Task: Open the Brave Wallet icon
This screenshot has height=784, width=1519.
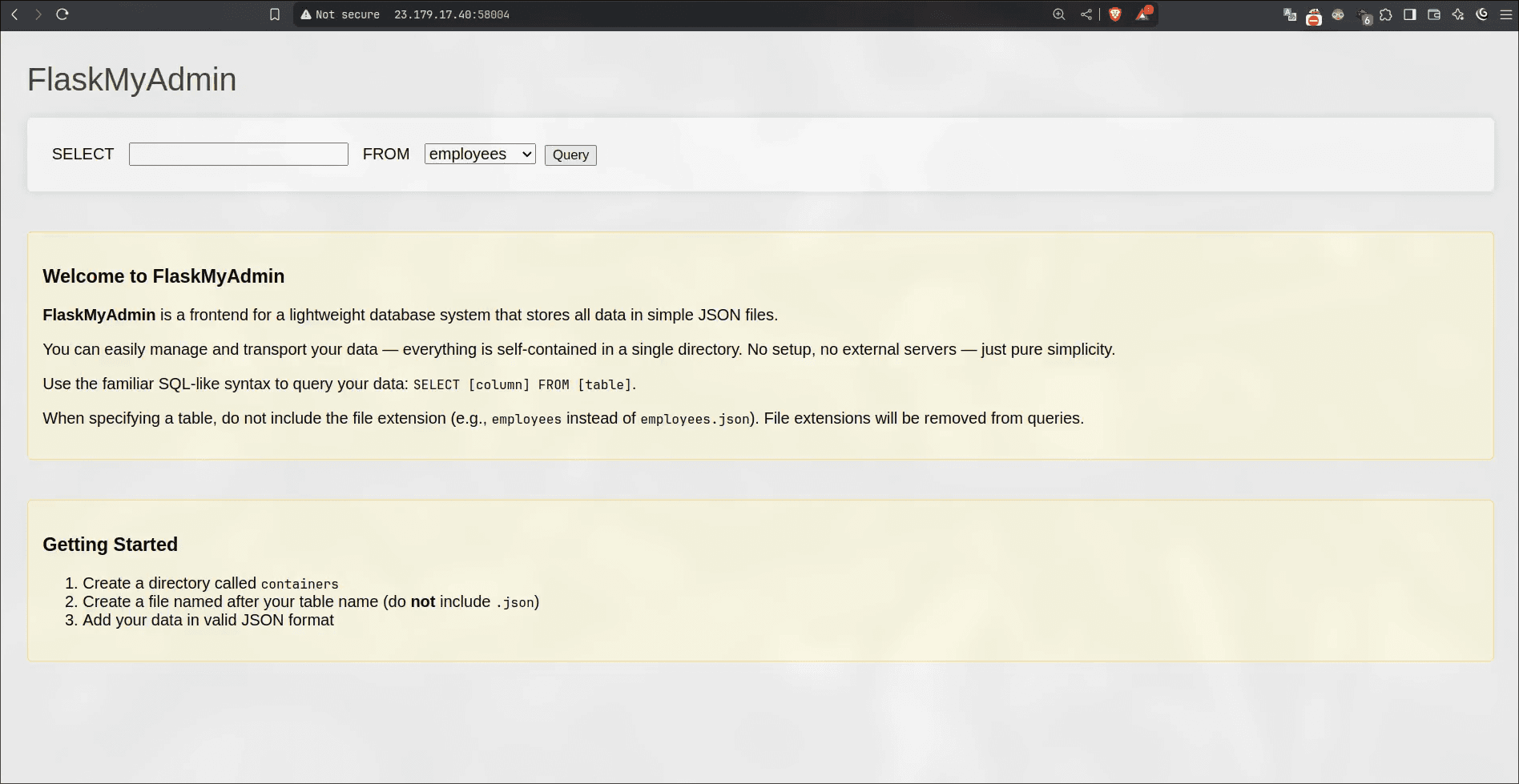Action: [x=1434, y=14]
